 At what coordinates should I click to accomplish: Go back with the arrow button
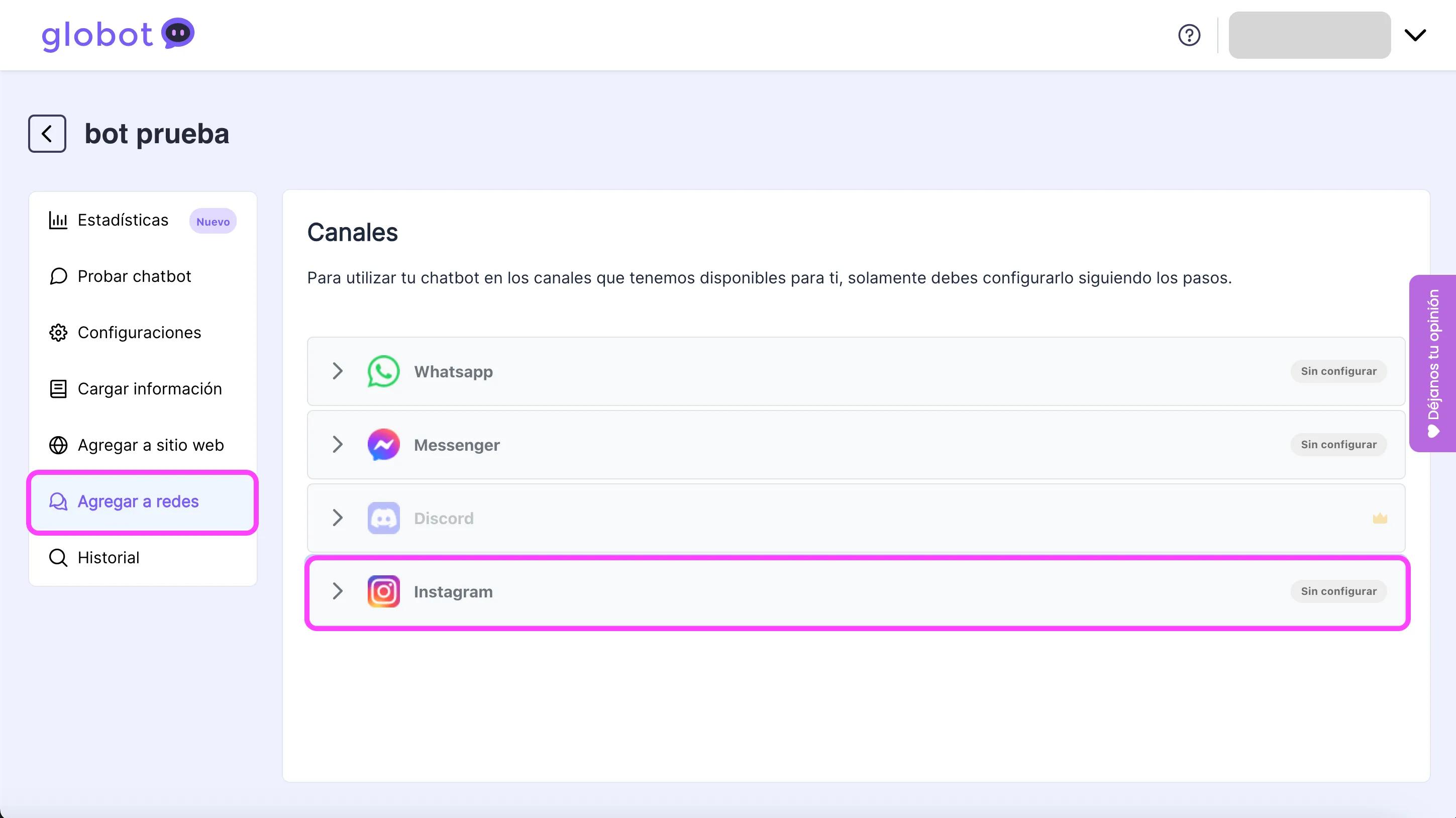click(47, 134)
